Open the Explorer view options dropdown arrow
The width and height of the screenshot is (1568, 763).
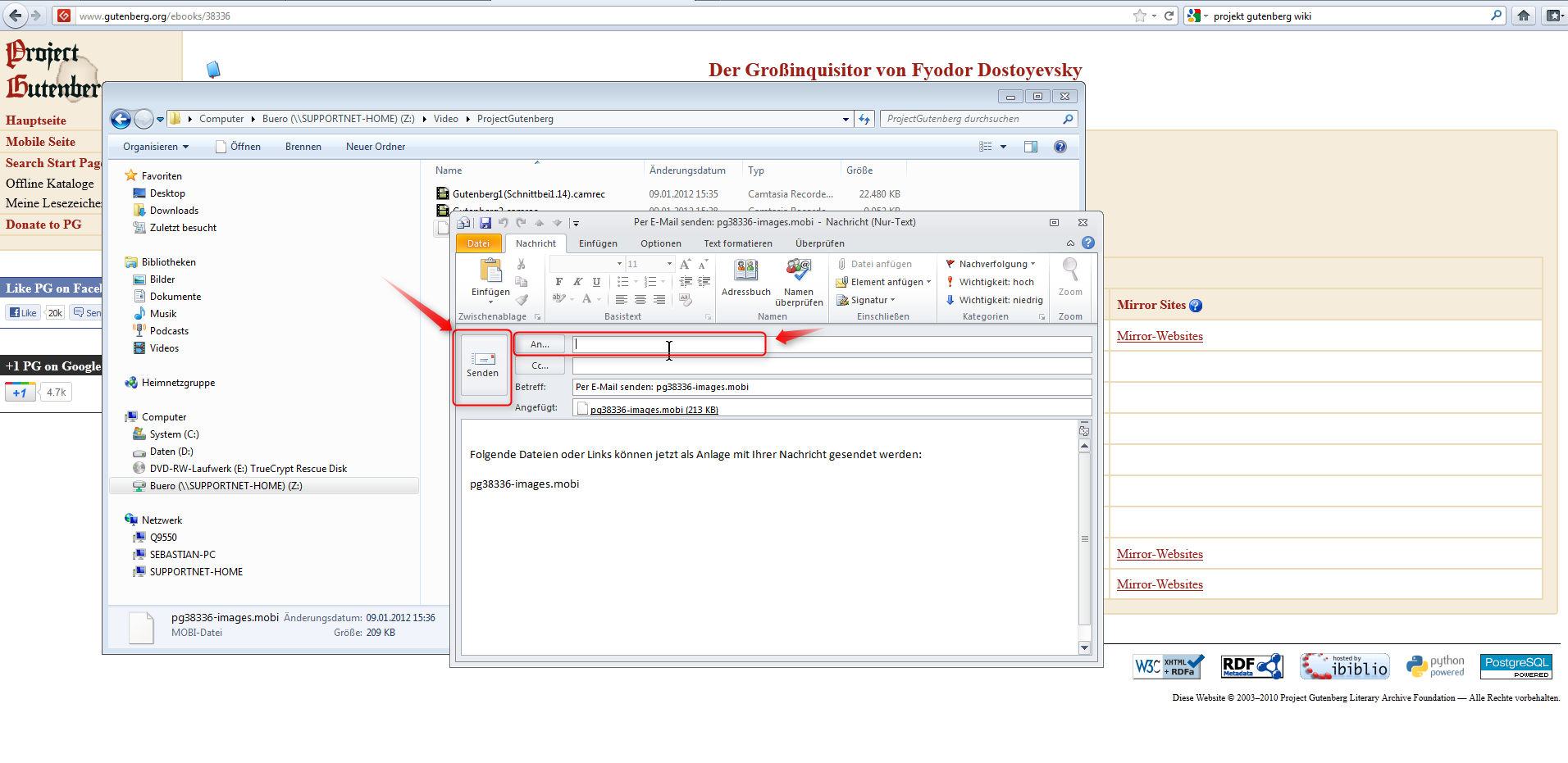pos(1003,147)
